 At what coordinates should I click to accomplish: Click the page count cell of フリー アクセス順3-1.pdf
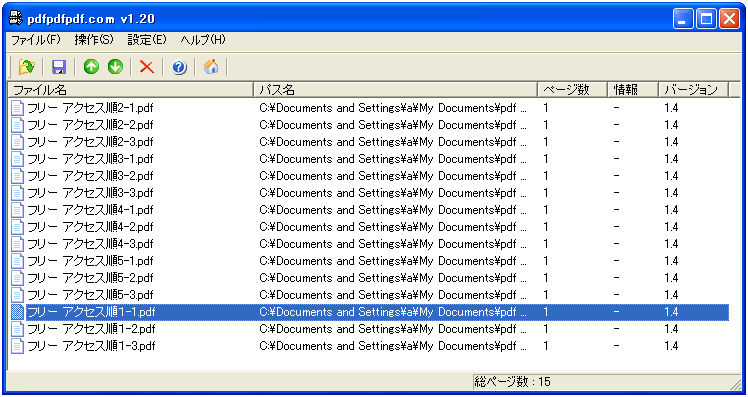tap(546, 159)
